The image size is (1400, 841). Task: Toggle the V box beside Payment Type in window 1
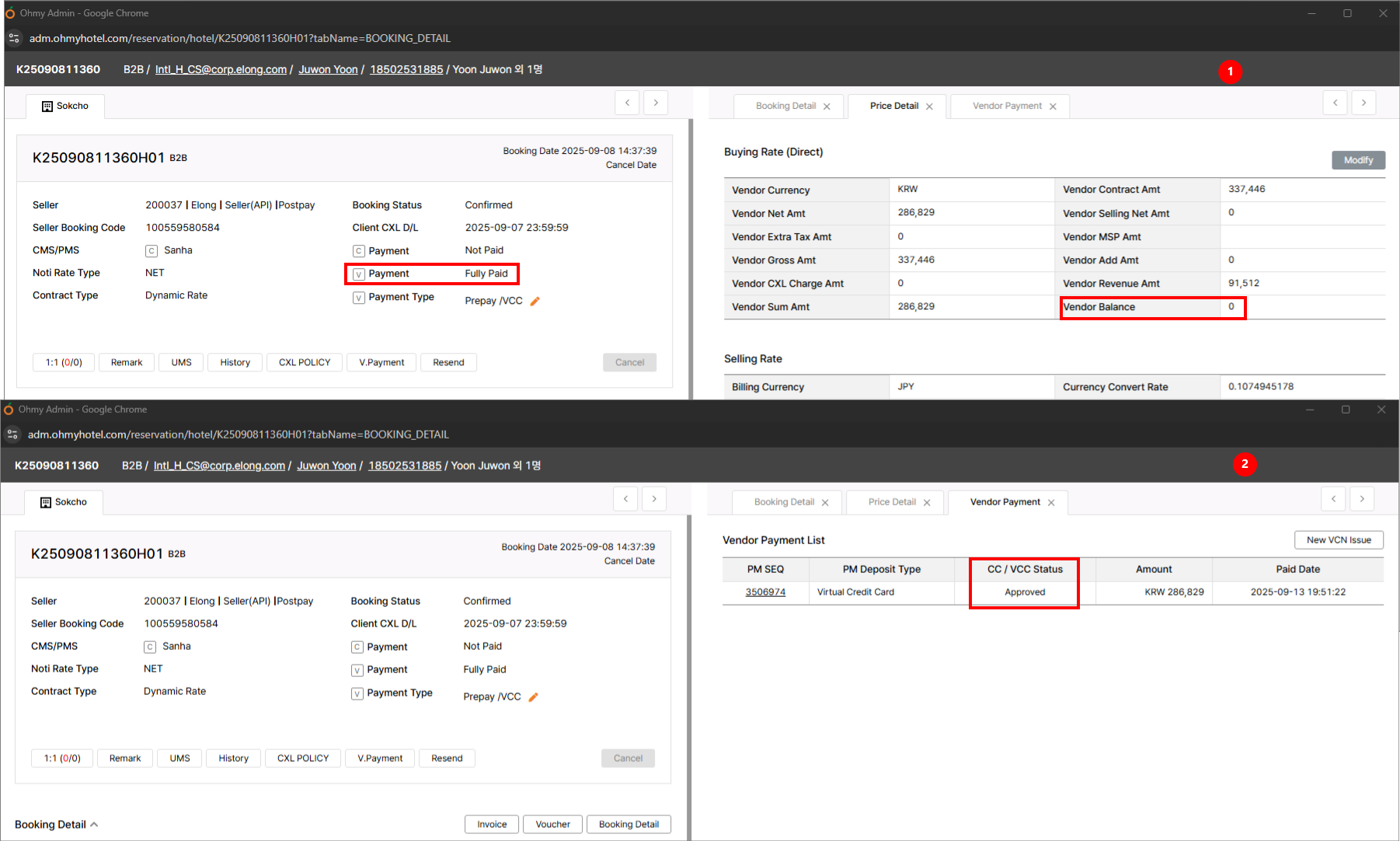click(359, 298)
